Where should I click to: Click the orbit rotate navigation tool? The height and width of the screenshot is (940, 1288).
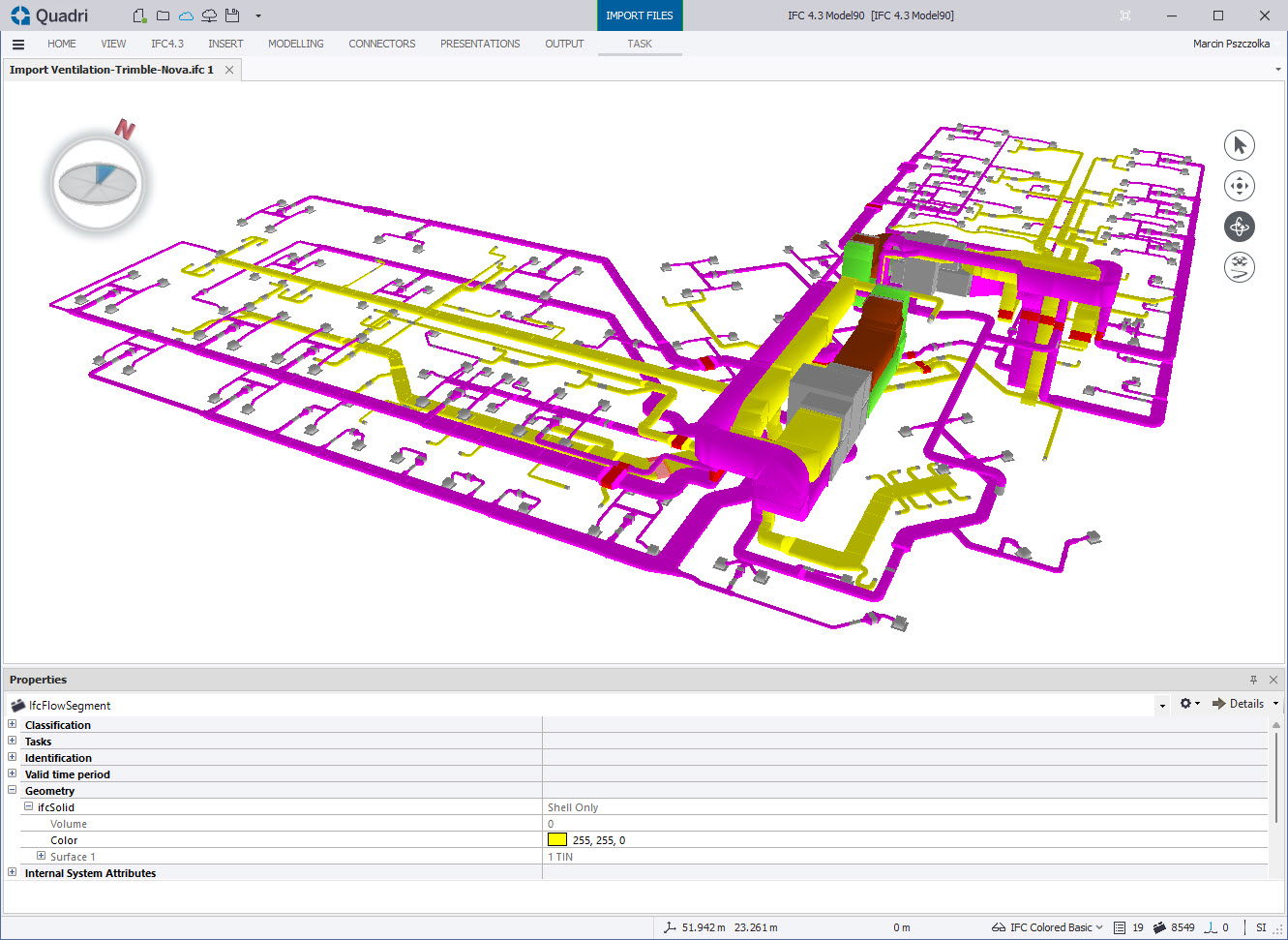coord(1240,227)
